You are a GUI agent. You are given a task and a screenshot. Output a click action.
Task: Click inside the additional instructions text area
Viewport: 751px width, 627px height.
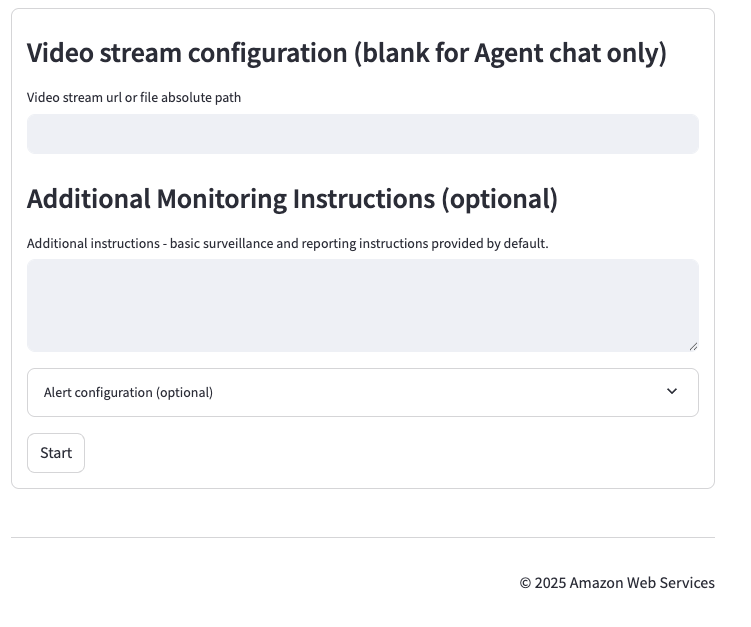point(362,305)
